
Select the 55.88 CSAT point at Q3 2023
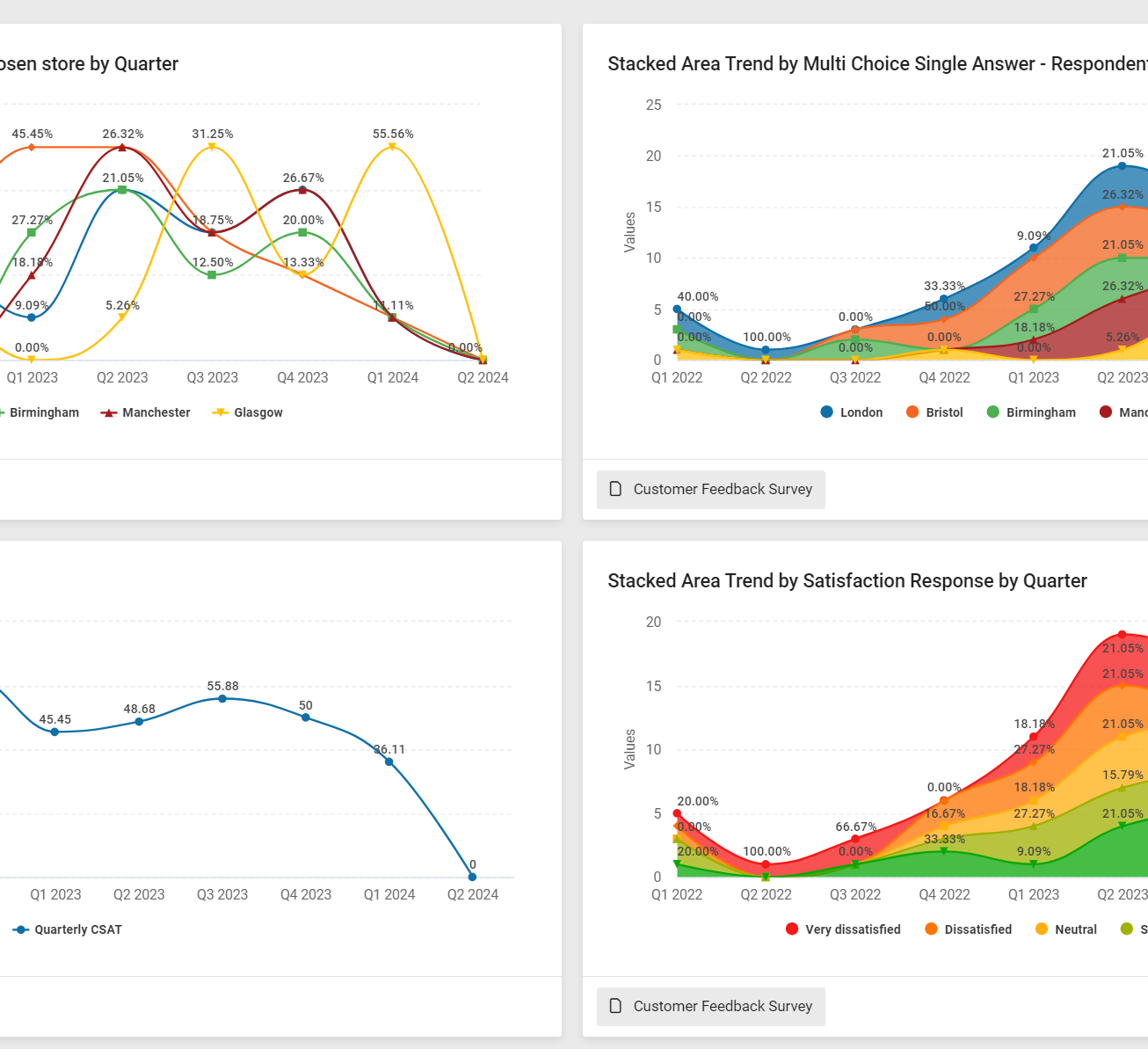click(222, 698)
